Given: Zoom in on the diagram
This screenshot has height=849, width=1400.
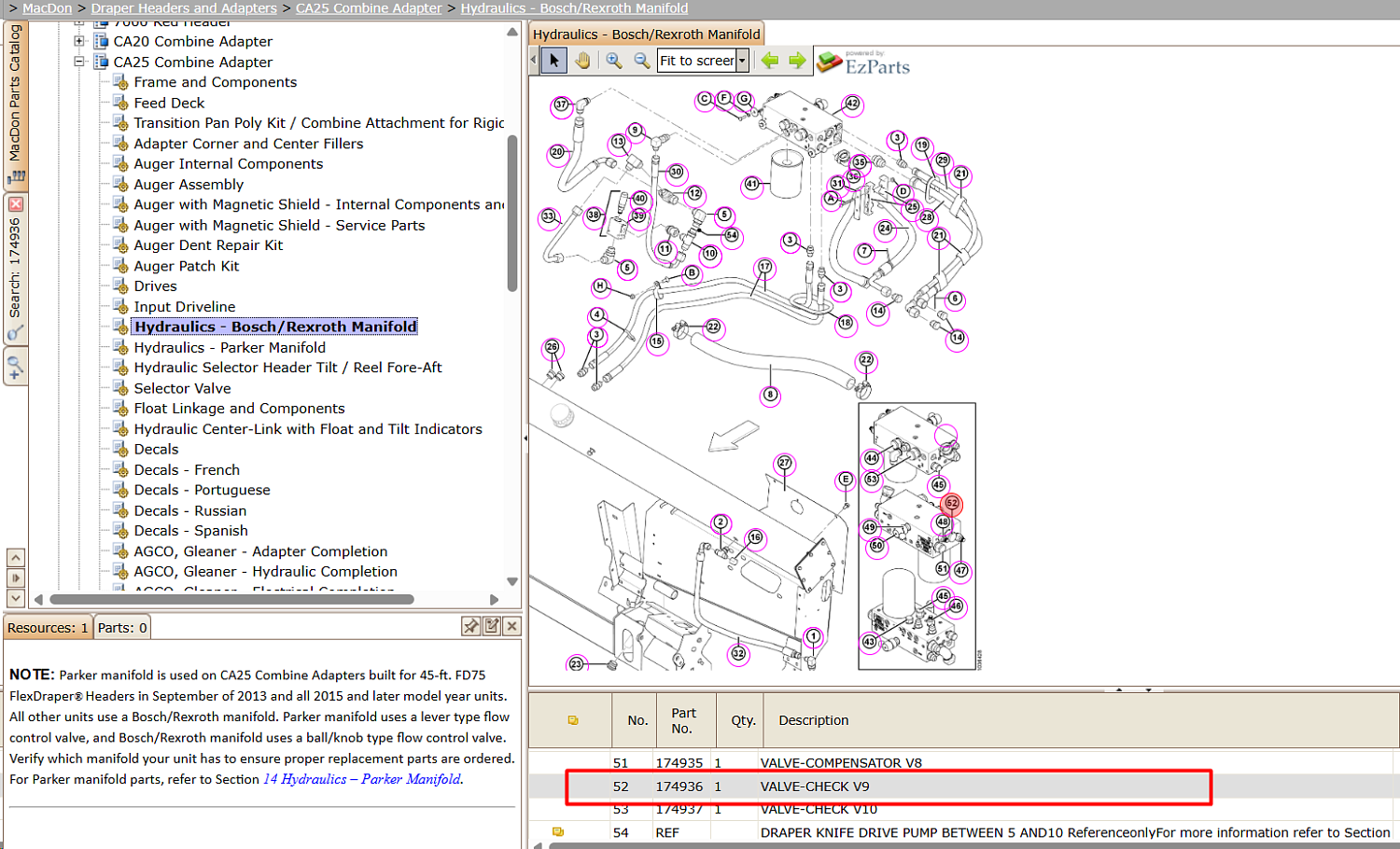Looking at the screenshot, I should point(614,61).
